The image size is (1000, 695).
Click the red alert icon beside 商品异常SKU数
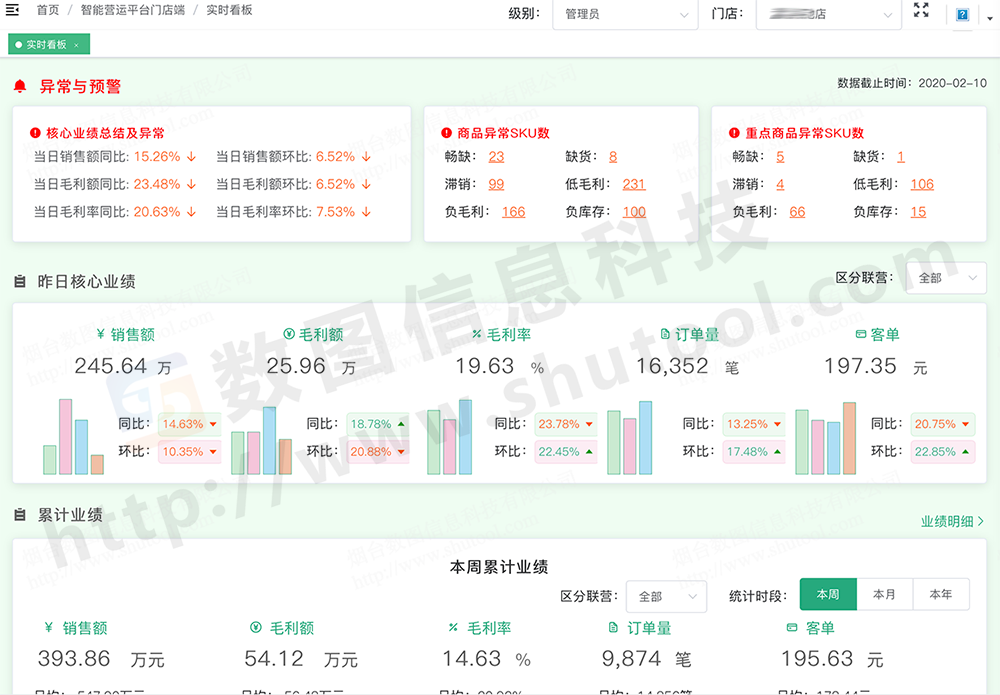[x=446, y=133]
